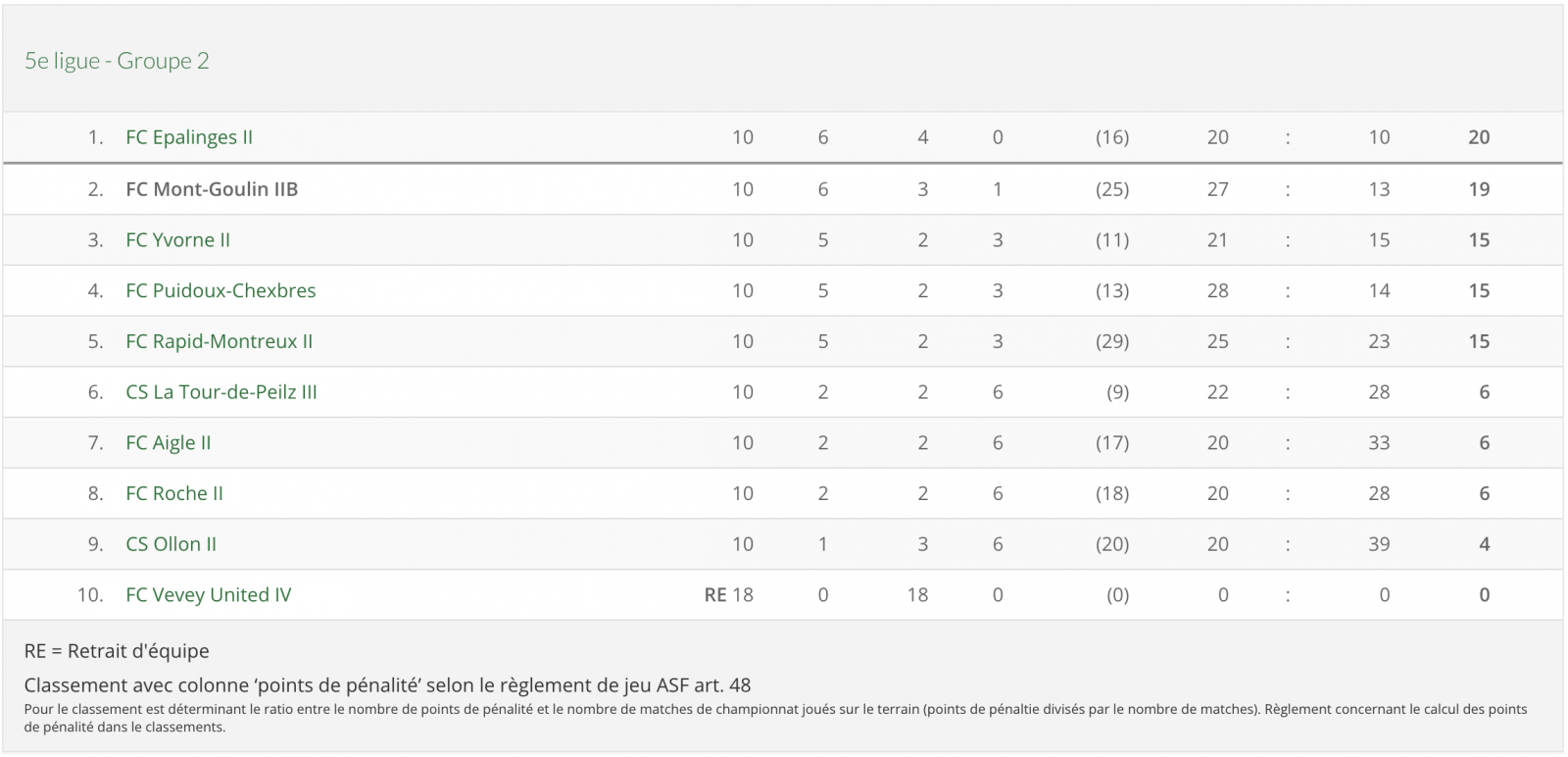
Task: Click FC Epalinges II points total 20
Action: tap(1479, 137)
